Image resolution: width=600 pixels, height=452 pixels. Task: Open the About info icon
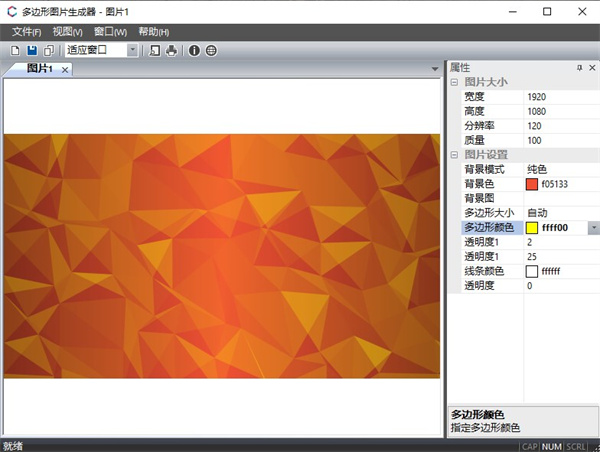coord(194,51)
